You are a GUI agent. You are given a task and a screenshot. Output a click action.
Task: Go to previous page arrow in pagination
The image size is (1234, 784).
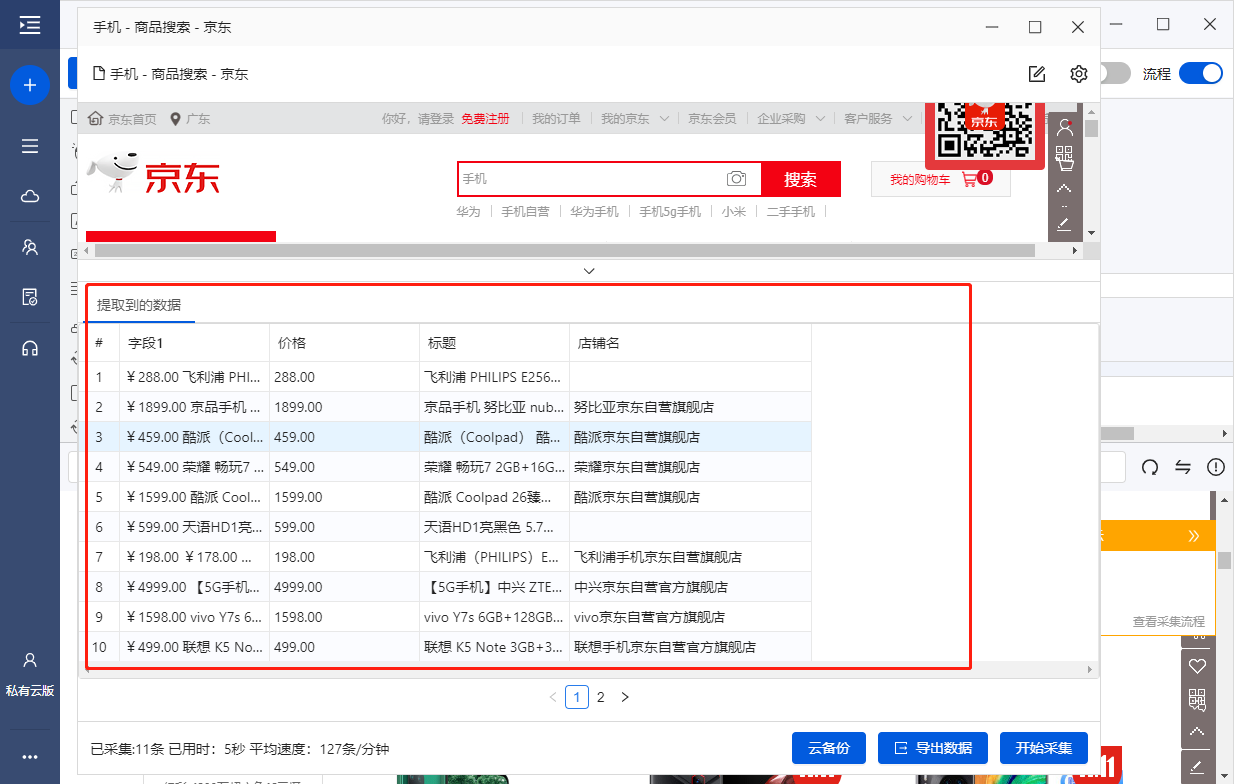pyautogui.click(x=553, y=697)
